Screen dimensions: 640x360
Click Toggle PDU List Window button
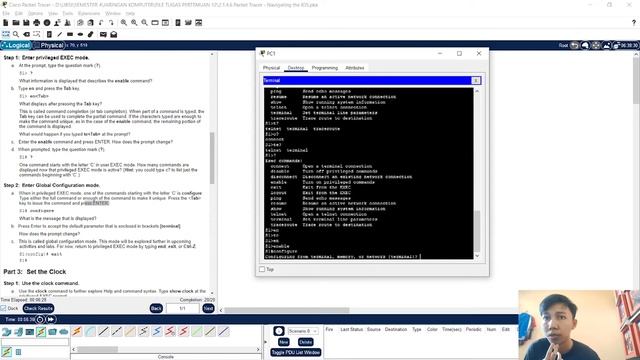(296, 352)
